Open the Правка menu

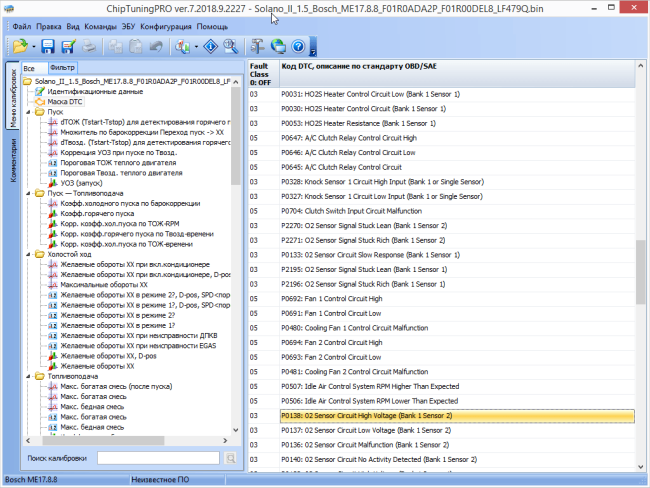click(49, 27)
